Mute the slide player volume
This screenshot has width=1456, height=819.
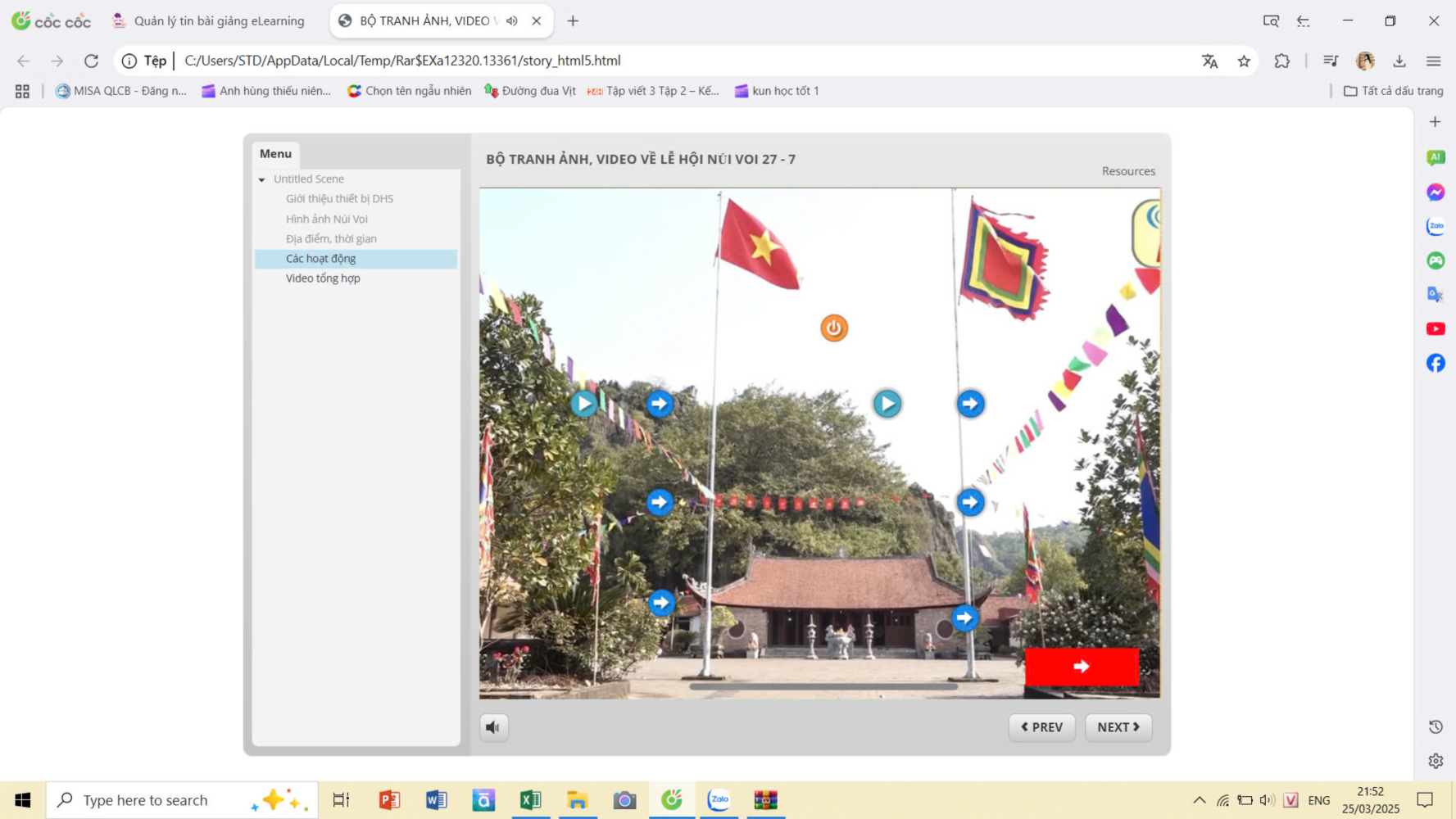tap(493, 727)
